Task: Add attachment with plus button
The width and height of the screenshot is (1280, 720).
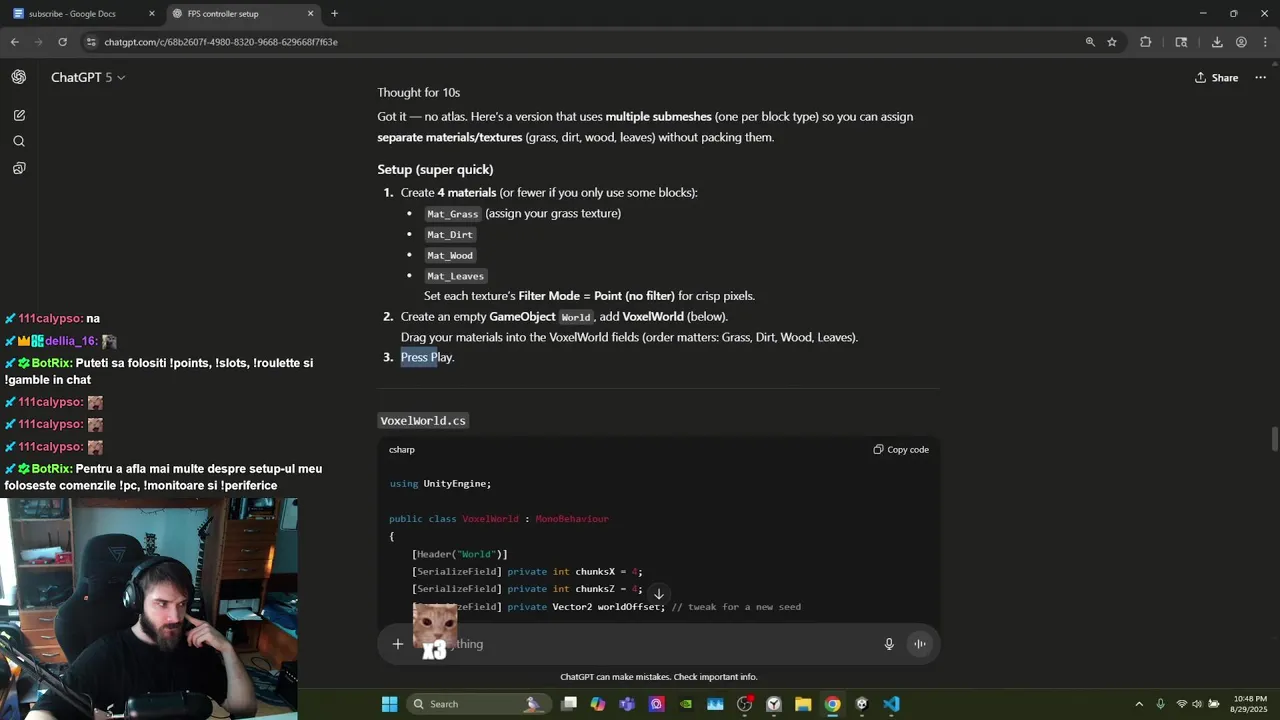Action: point(398,644)
